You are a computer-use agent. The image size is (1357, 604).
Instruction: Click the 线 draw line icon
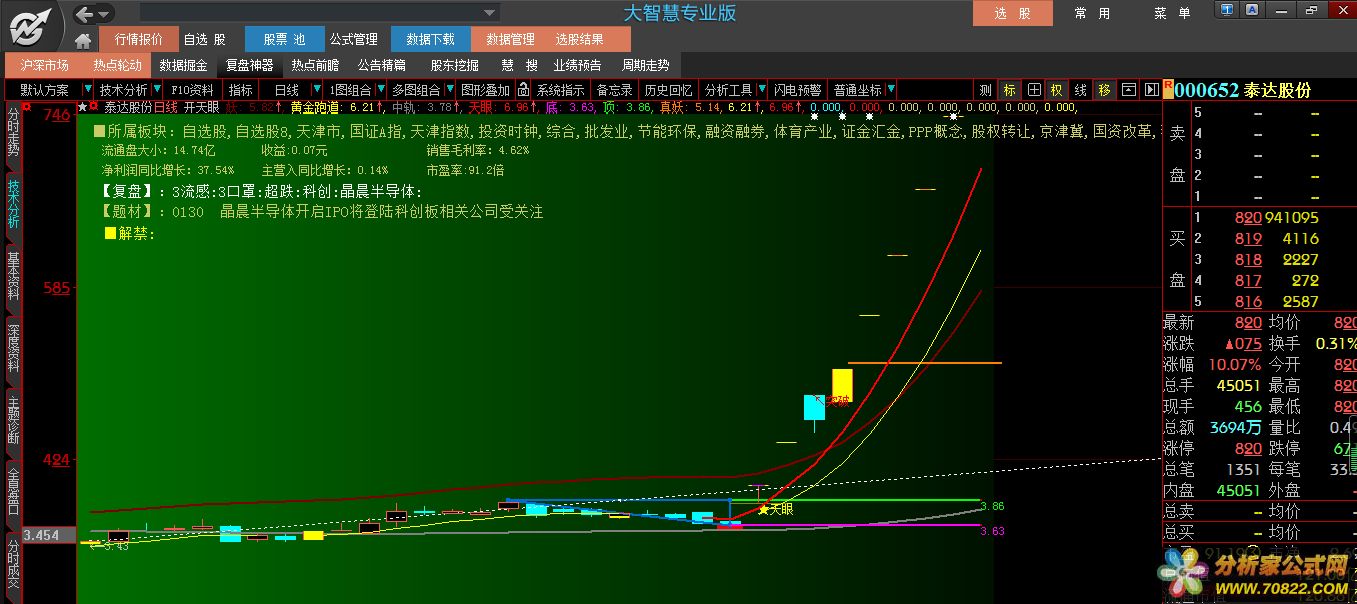pyautogui.click(x=1080, y=90)
